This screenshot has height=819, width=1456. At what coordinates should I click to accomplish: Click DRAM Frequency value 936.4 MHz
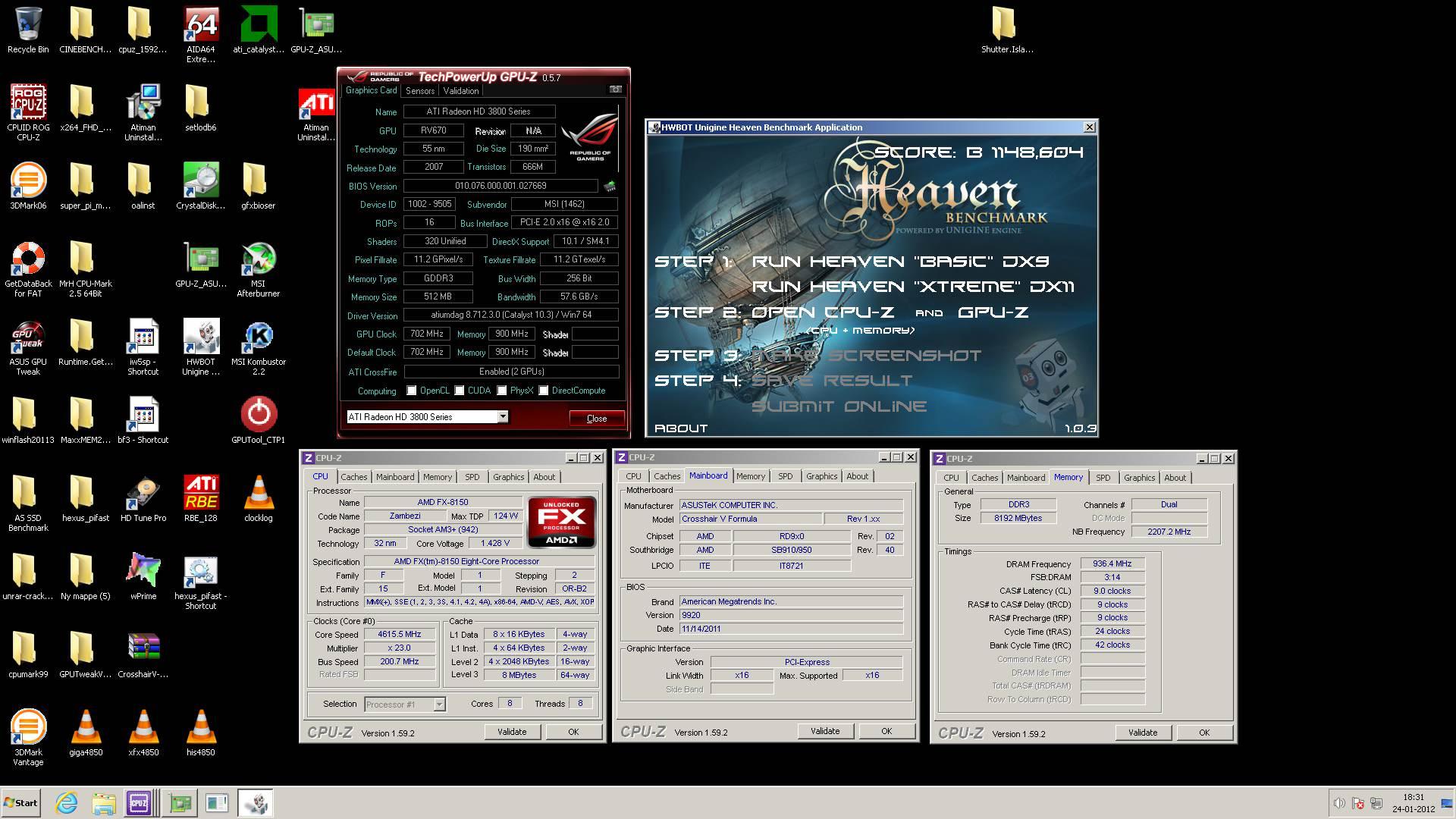(x=1112, y=564)
